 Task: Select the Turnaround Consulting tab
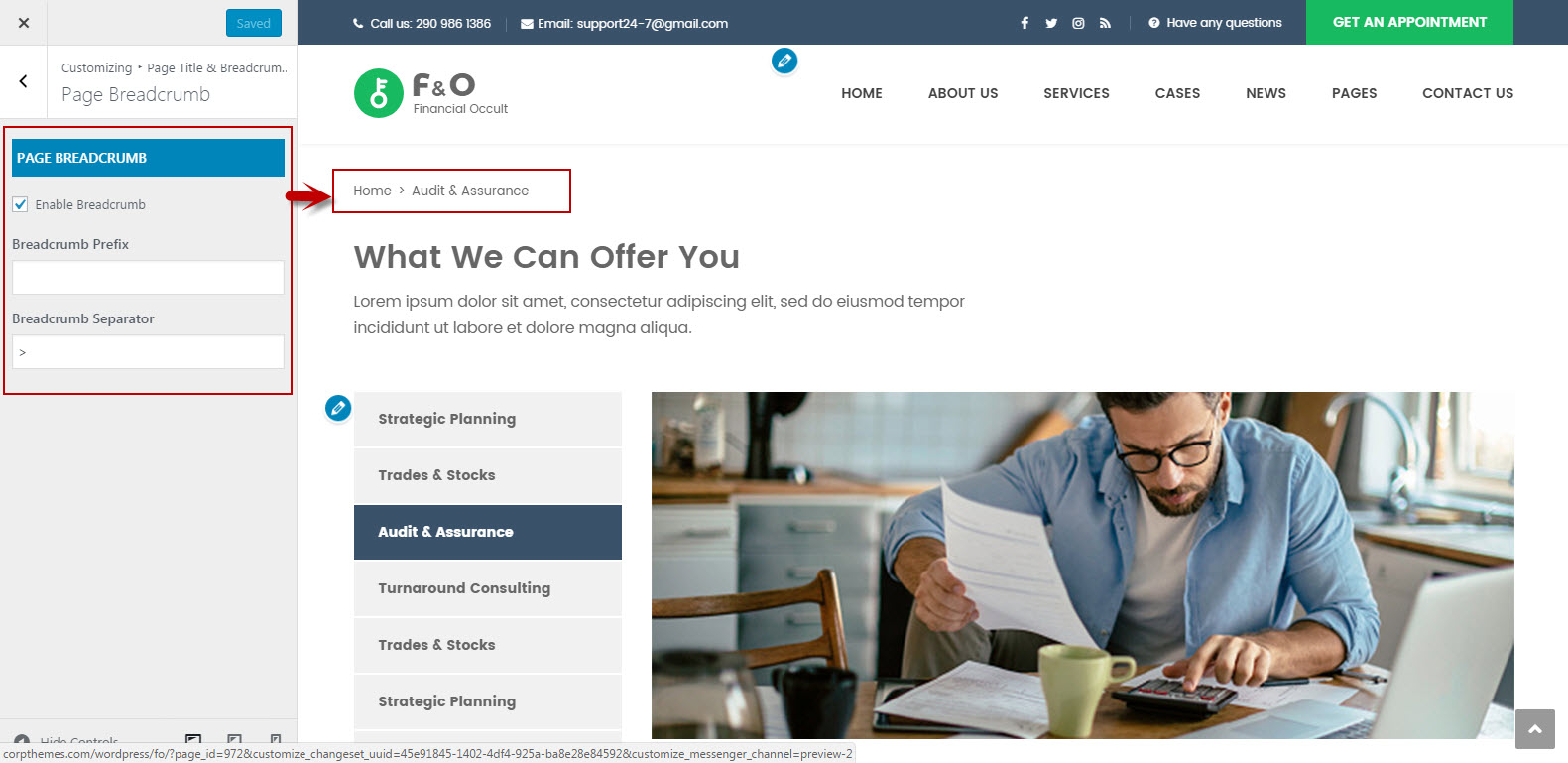coord(488,588)
